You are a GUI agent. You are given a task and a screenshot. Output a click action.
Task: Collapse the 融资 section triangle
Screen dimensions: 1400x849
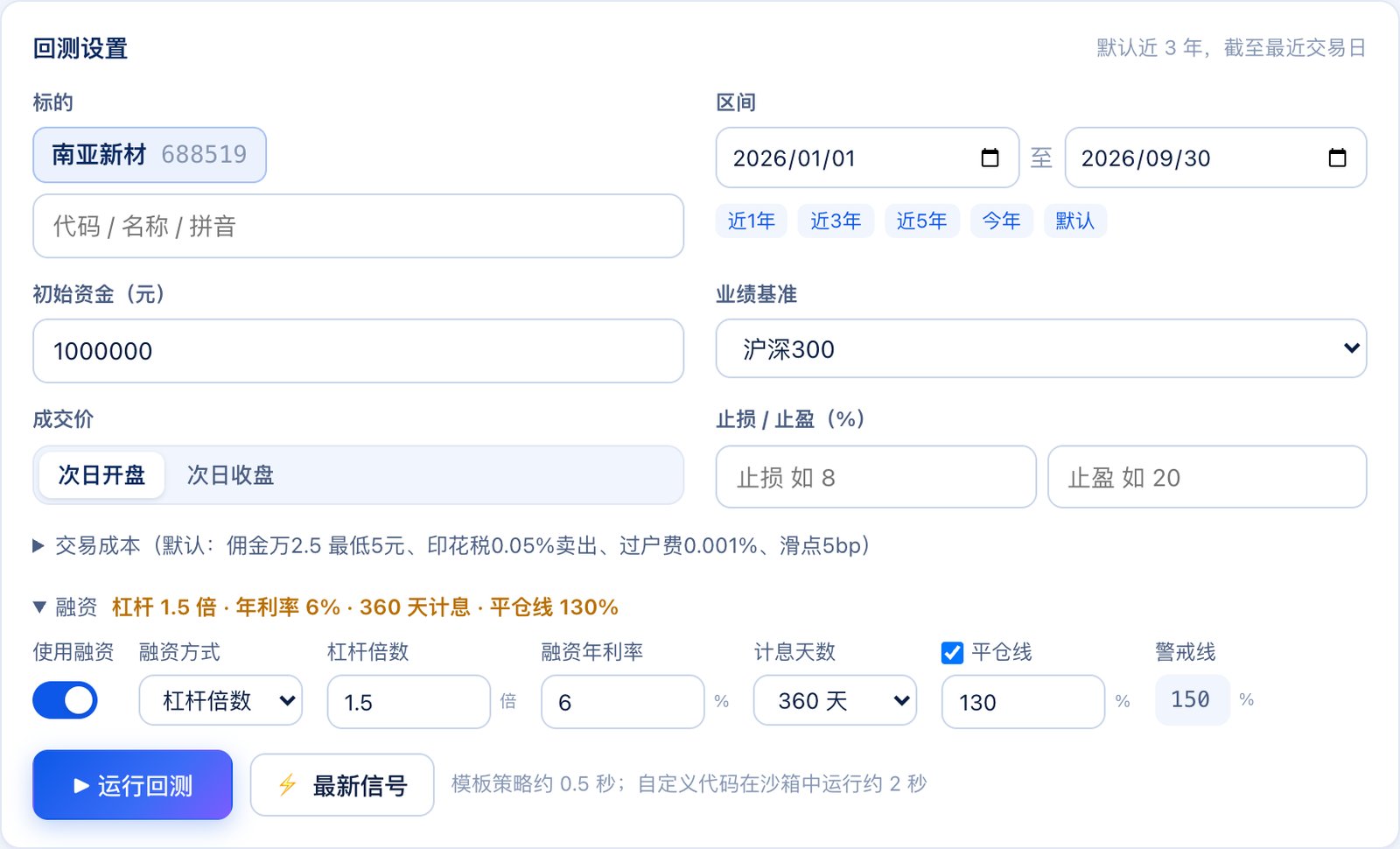[x=38, y=607]
